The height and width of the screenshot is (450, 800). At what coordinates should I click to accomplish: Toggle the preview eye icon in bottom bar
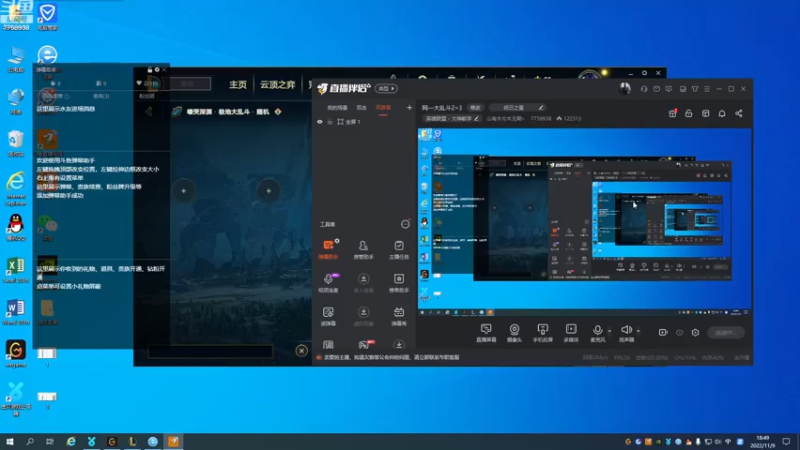(680, 333)
